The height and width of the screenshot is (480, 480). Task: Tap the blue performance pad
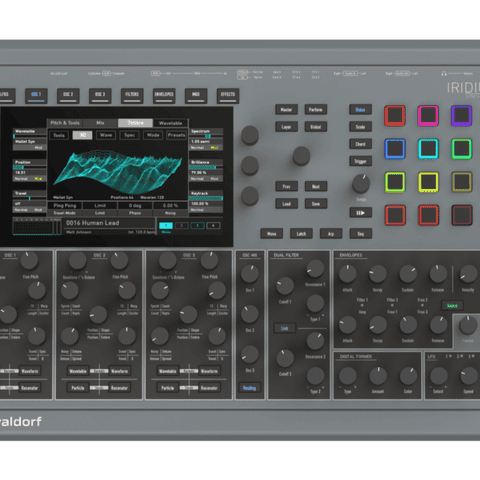[395, 149]
